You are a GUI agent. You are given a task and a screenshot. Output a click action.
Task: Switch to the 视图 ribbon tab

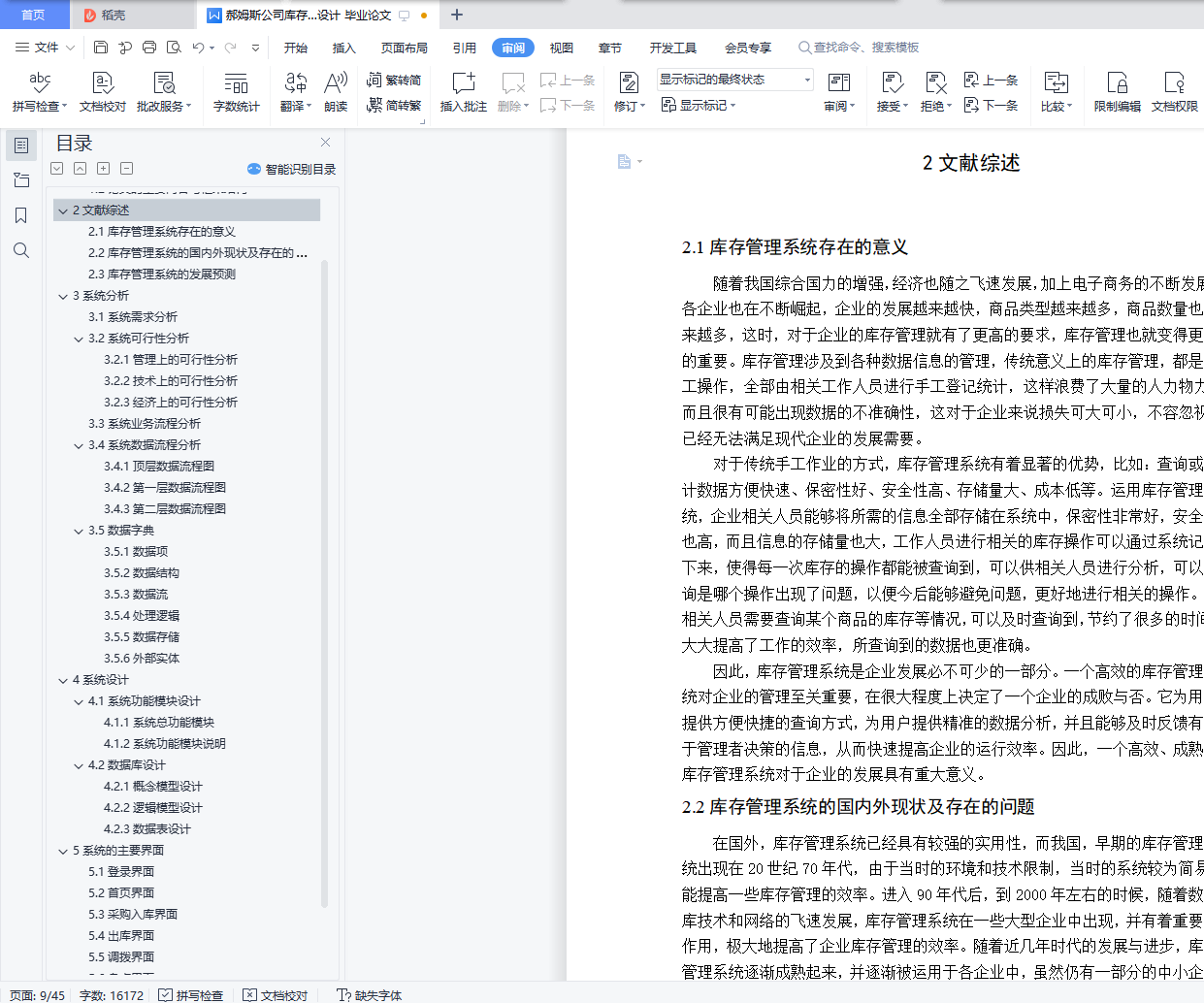click(562, 48)
